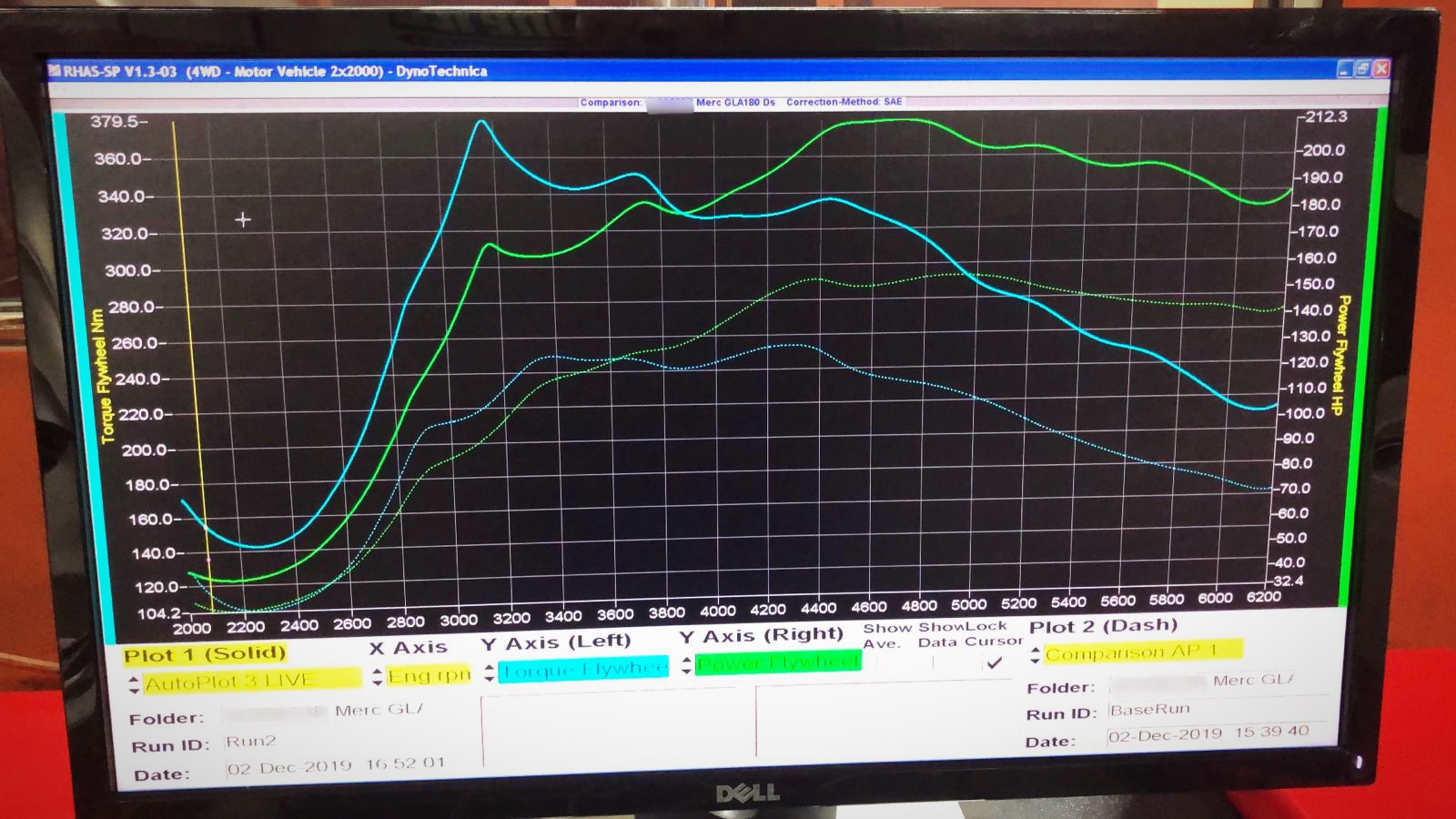Click the 212.3 value on the power axis

(1326, 116)
